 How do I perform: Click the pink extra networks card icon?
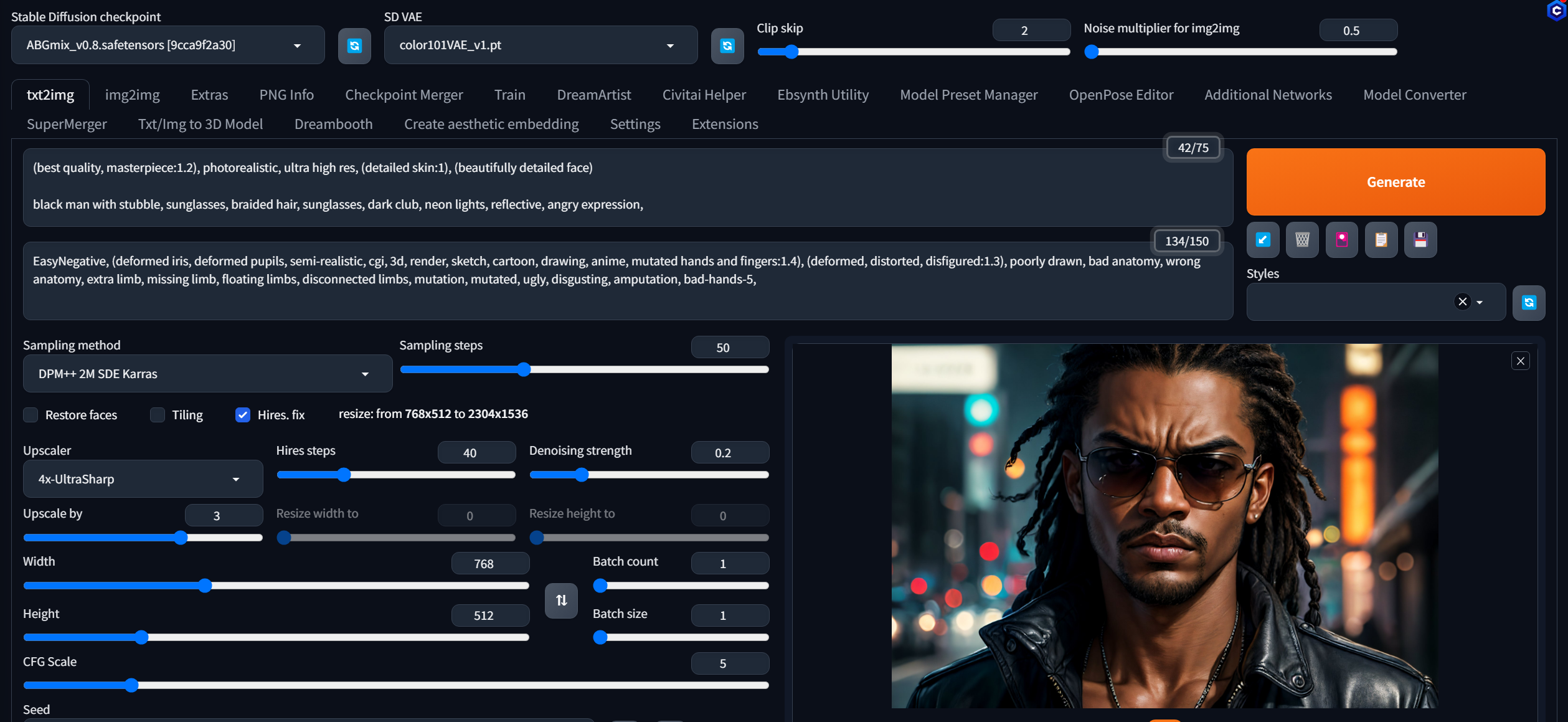tap(1341, 240)
